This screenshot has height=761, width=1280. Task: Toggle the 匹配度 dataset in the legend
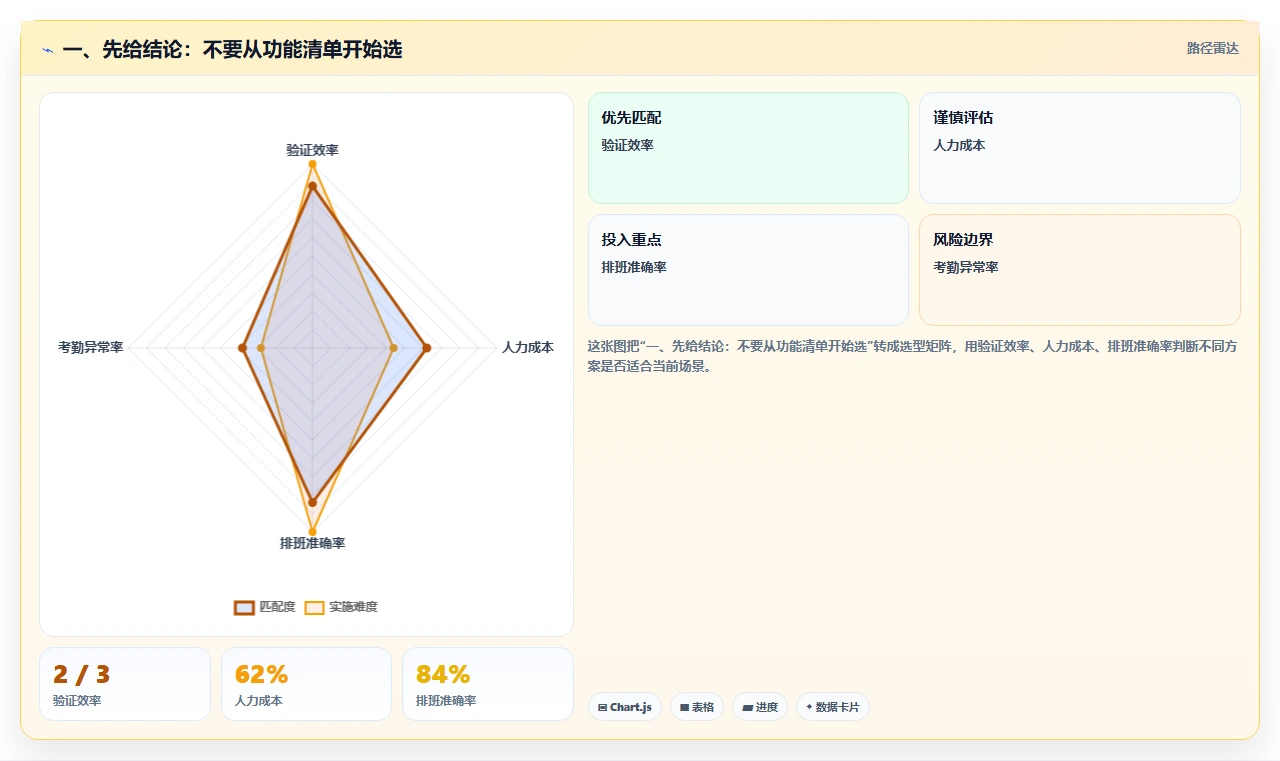(x=265, y=607)
